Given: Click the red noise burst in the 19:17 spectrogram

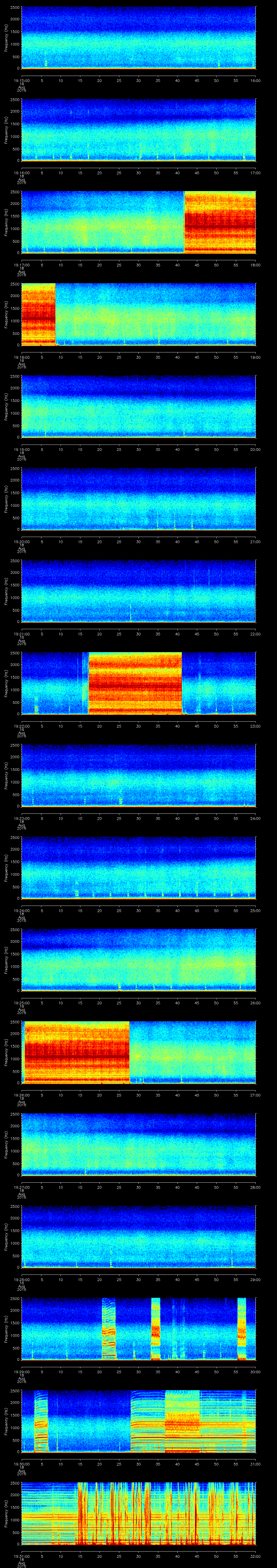Looking at the screenshot, I should pyautogui.click(x=220, y=222).
